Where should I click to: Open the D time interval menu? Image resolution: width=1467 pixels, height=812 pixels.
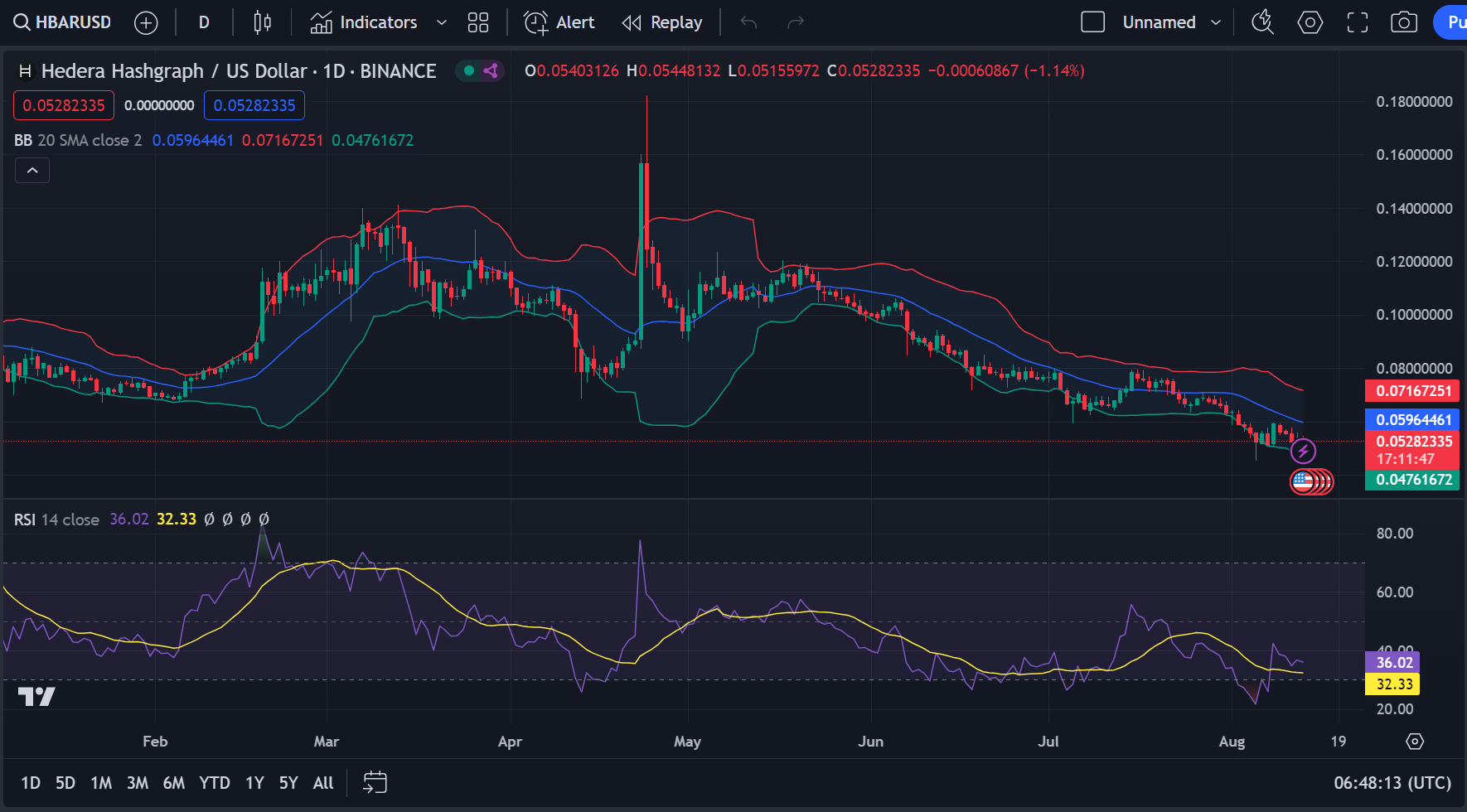[x=204, y=22]
